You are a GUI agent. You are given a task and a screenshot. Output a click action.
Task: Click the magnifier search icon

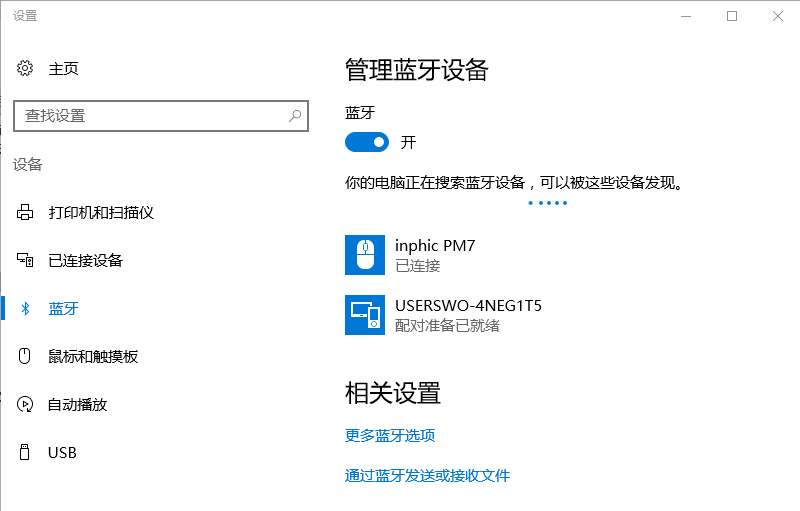[295, 116]
